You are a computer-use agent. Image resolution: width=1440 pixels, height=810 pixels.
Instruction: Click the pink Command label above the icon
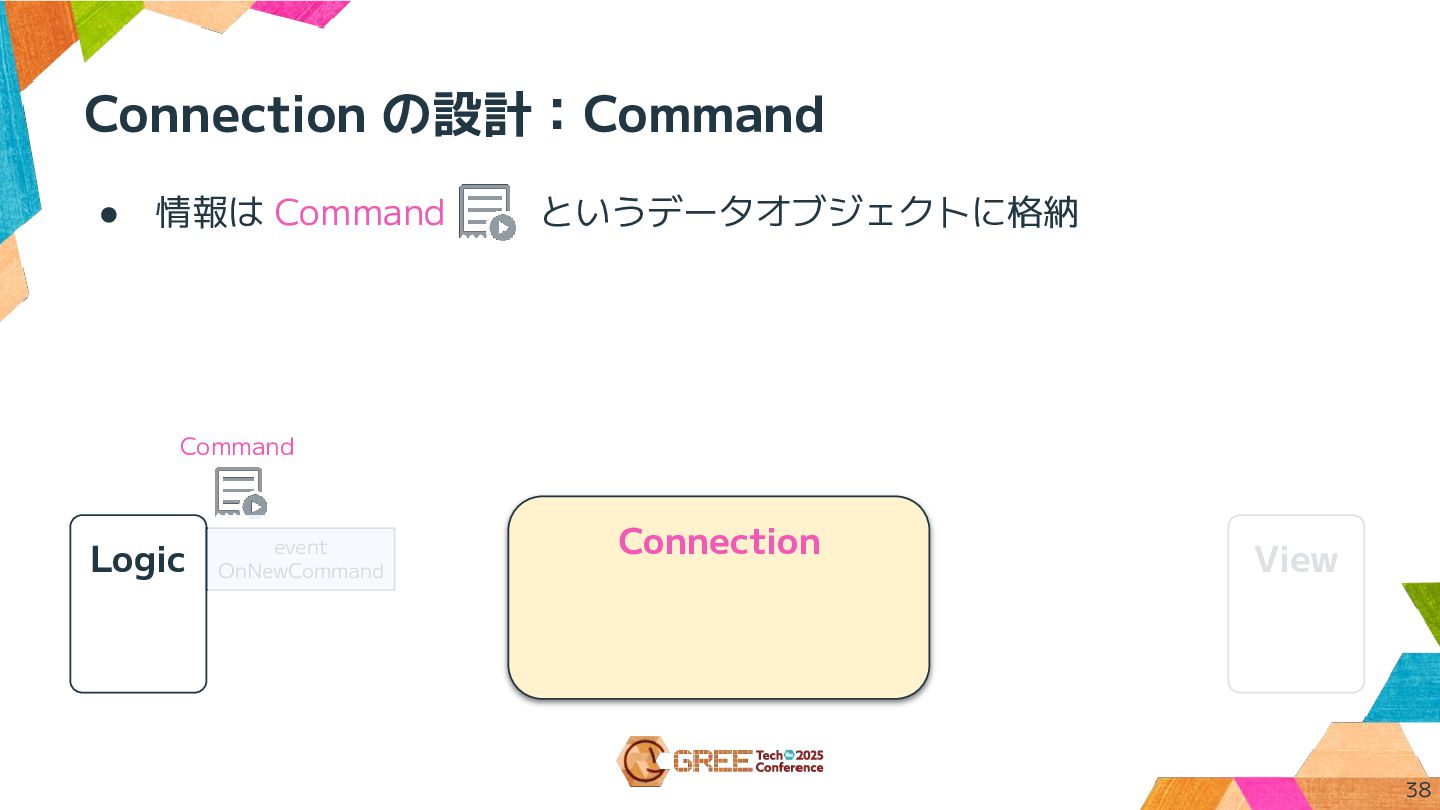[237, 446]
